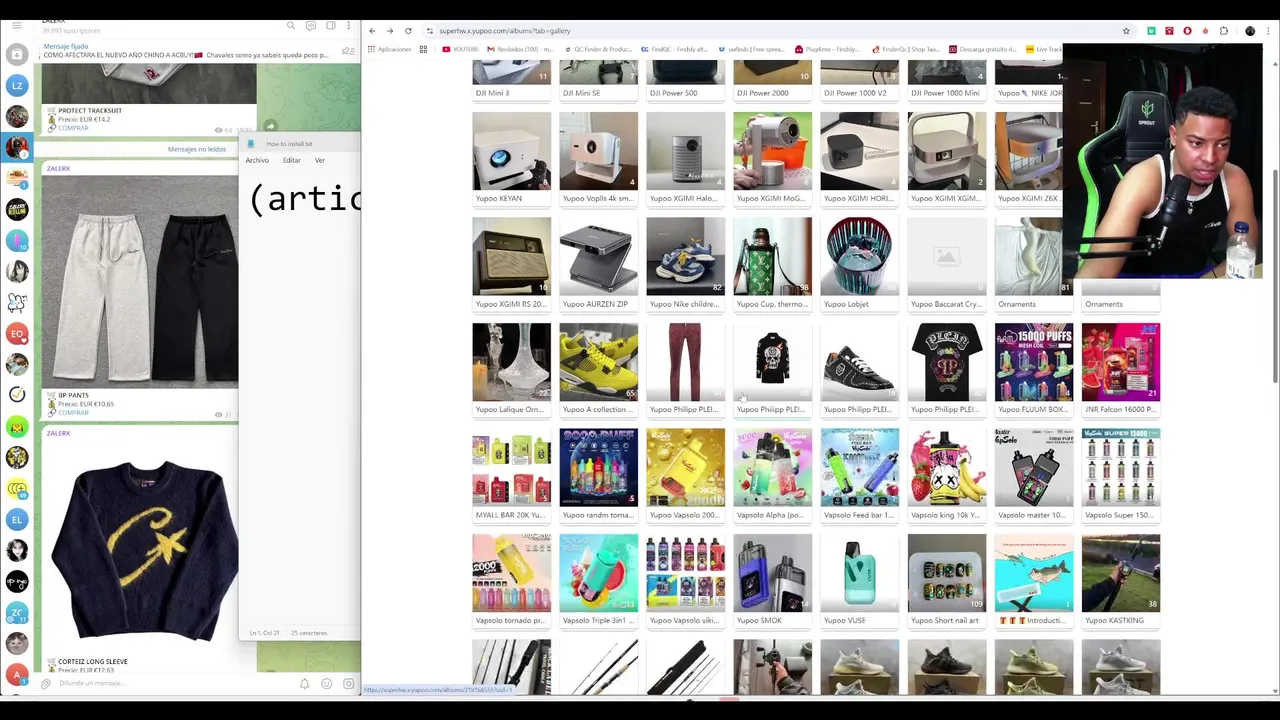Open the Yupoo SMOK album
This screenshot has height=720, width=1280.
click(772, 580)
